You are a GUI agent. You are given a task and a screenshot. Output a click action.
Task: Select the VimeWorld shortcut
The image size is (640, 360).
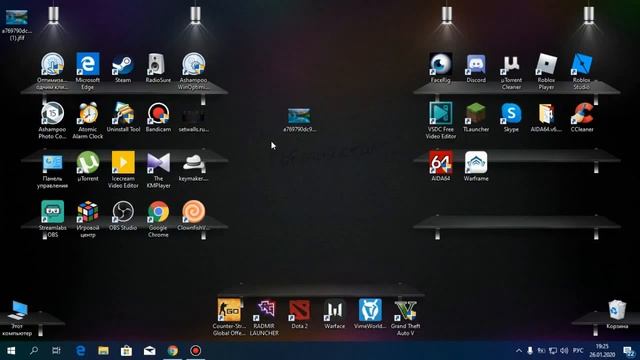(x=370, y=314)
